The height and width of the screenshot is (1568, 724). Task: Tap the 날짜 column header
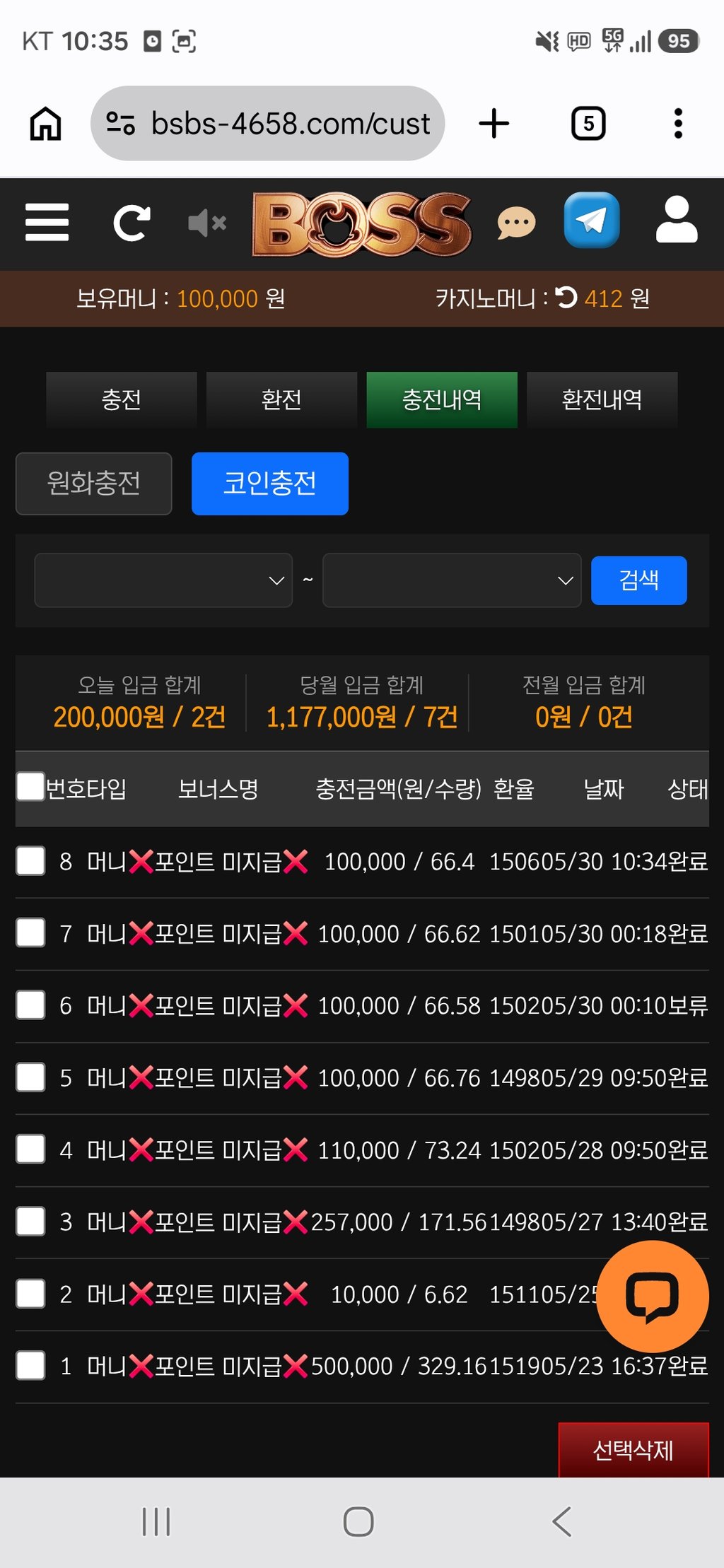(604, 788)
